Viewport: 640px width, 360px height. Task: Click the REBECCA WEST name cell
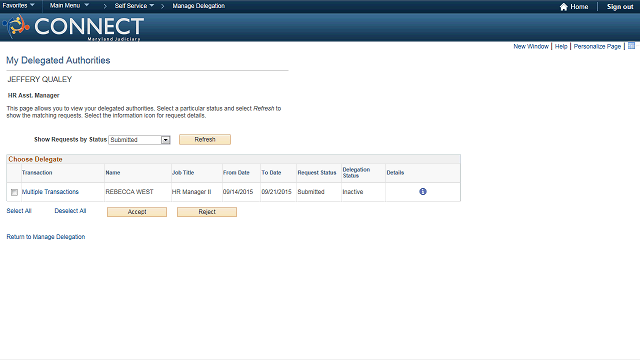point(129,192)
